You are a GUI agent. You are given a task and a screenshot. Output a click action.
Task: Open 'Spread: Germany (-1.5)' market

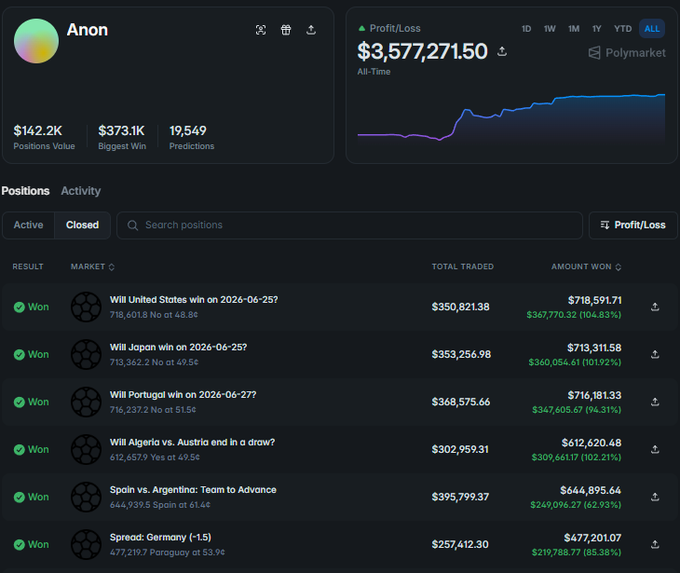160,537
